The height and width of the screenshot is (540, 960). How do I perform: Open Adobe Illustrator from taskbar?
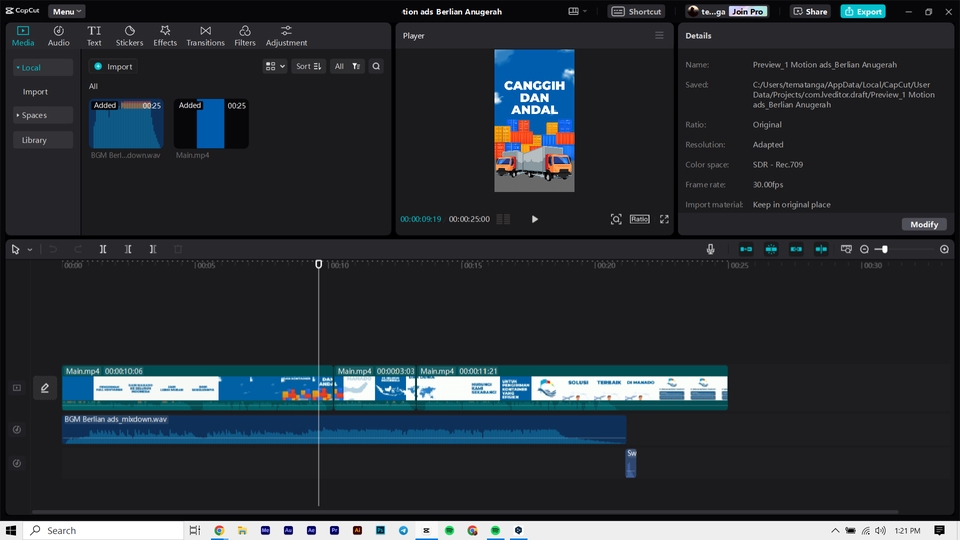pos(358,530)
